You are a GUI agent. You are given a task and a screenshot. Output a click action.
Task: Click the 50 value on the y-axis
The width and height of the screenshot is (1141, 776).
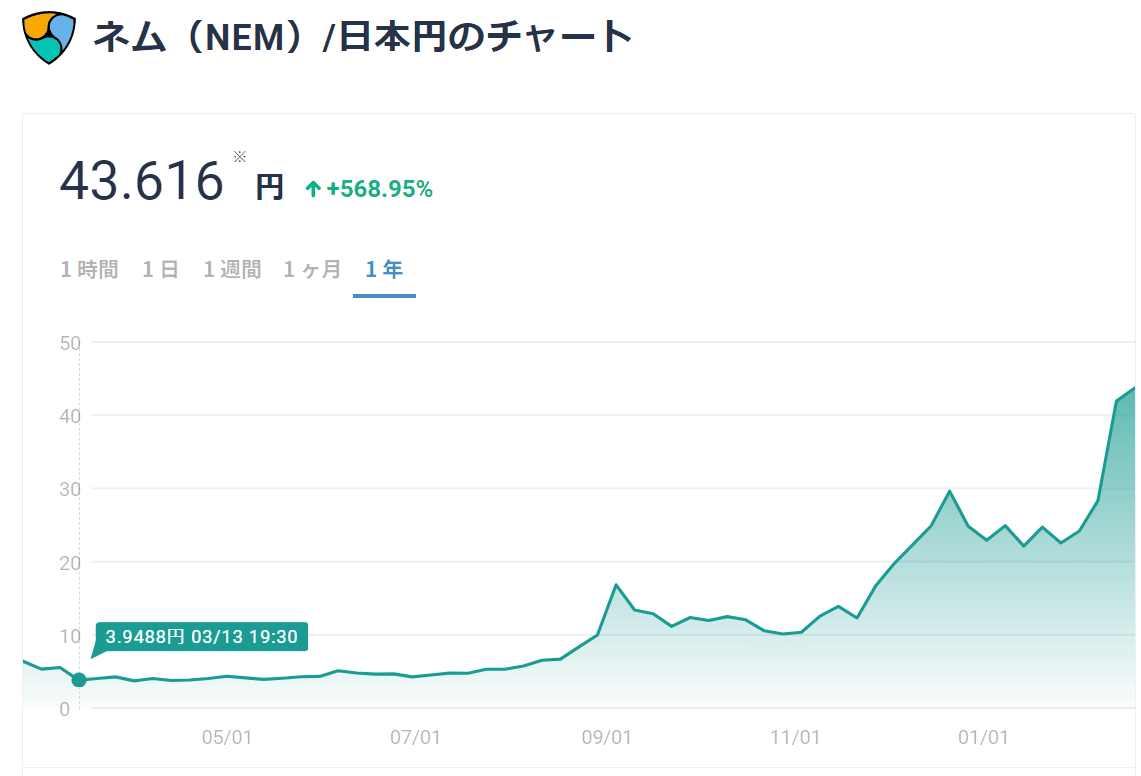[69, 342]
